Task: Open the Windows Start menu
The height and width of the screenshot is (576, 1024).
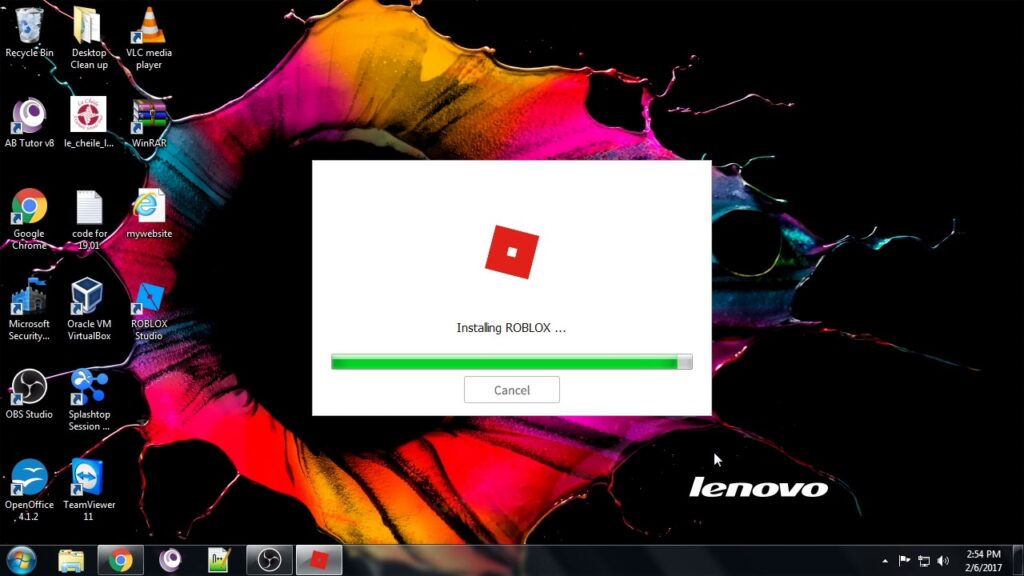Action: click(21, 560)
